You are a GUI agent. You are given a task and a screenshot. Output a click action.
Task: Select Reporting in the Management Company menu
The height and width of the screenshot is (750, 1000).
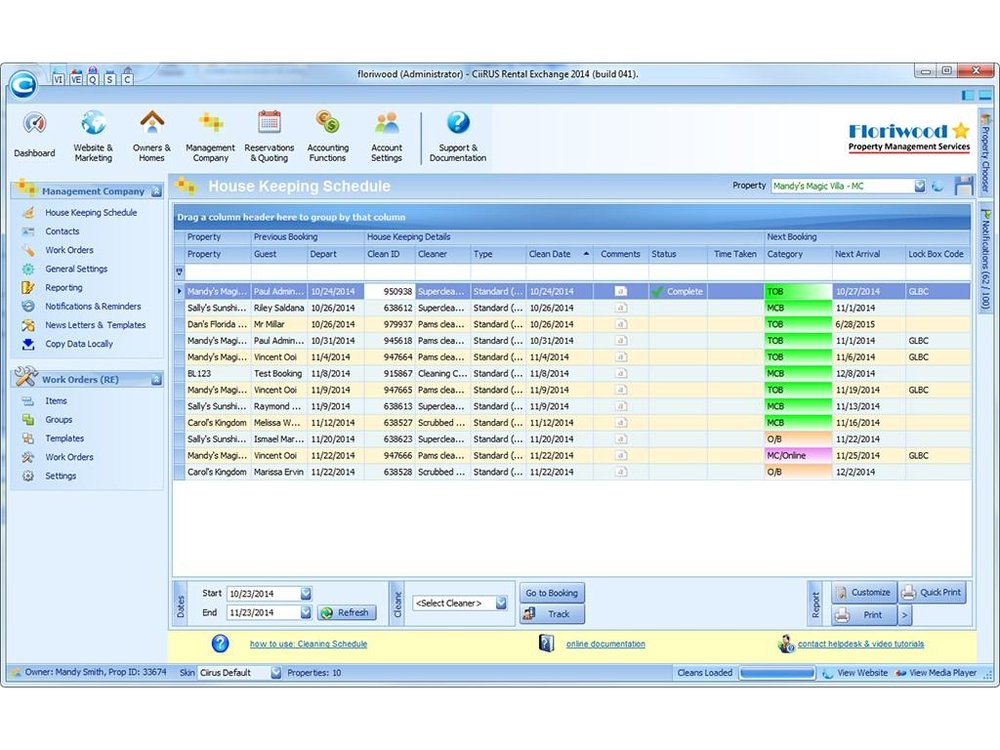62,287
